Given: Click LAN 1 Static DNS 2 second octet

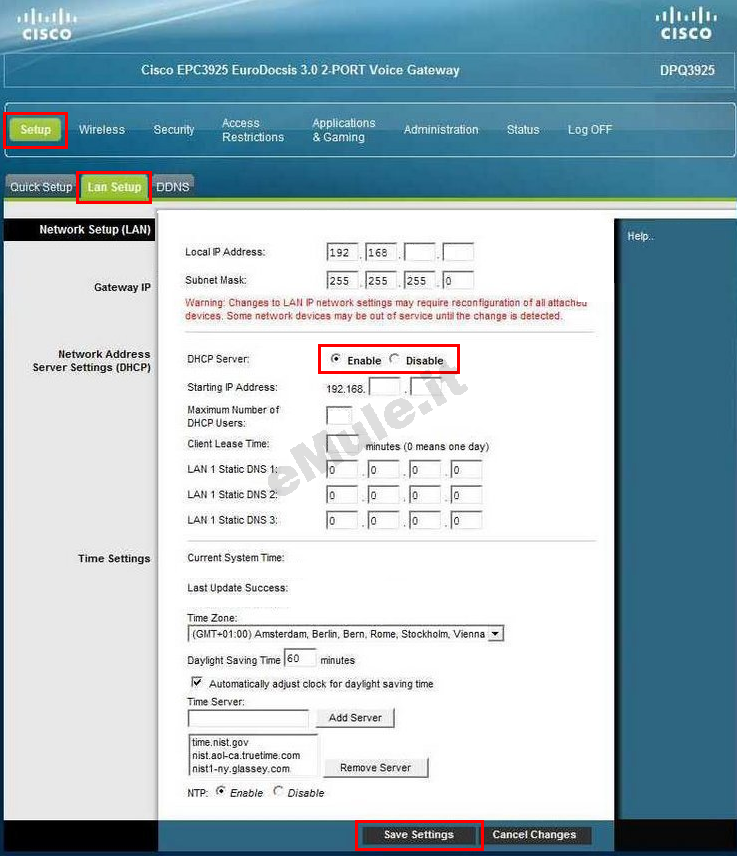Looking at the screenshot, I should click(383, 495).
